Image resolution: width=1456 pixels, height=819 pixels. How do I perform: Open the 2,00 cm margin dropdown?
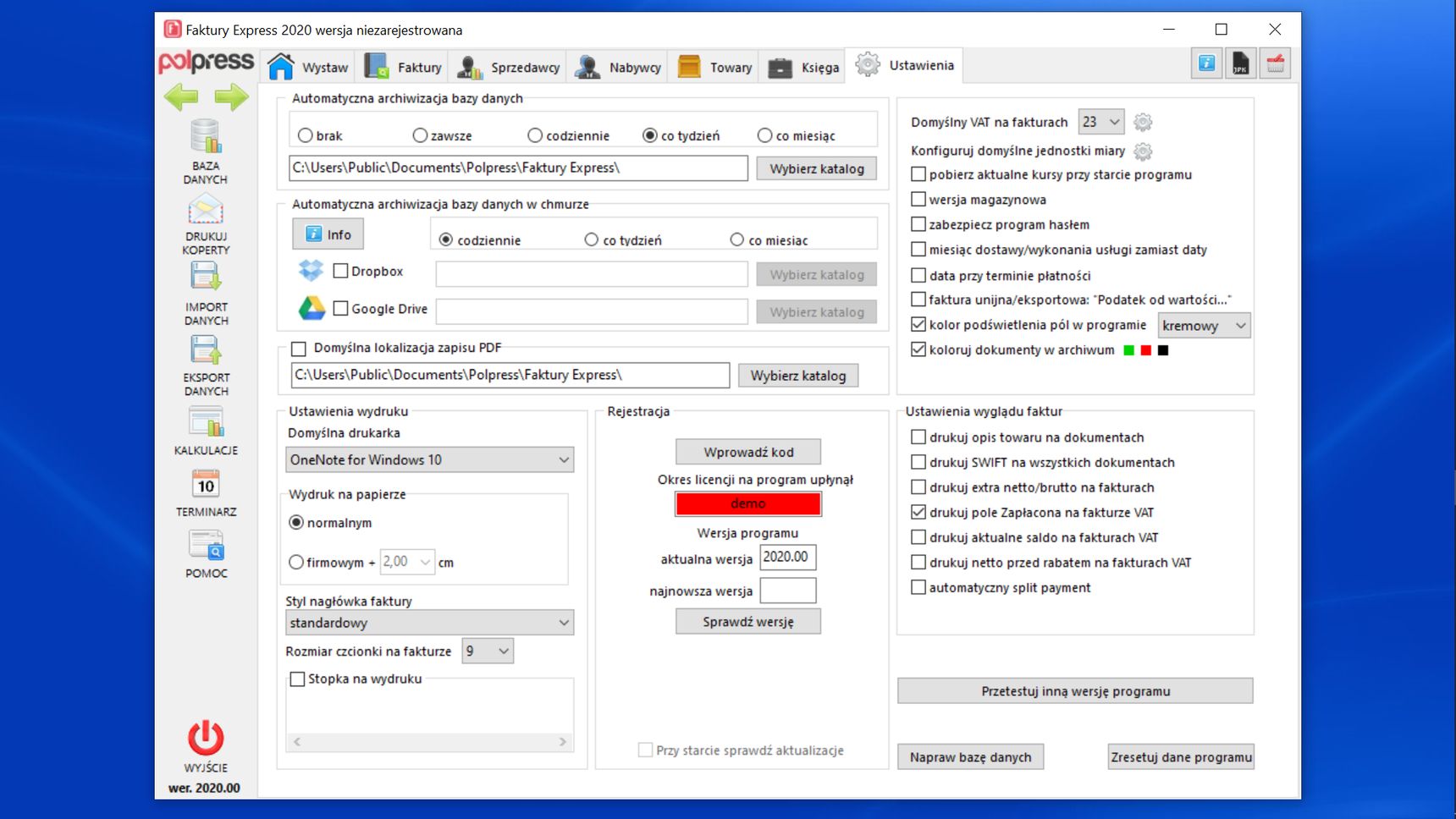pyautogui.click(x=407, y=562)
